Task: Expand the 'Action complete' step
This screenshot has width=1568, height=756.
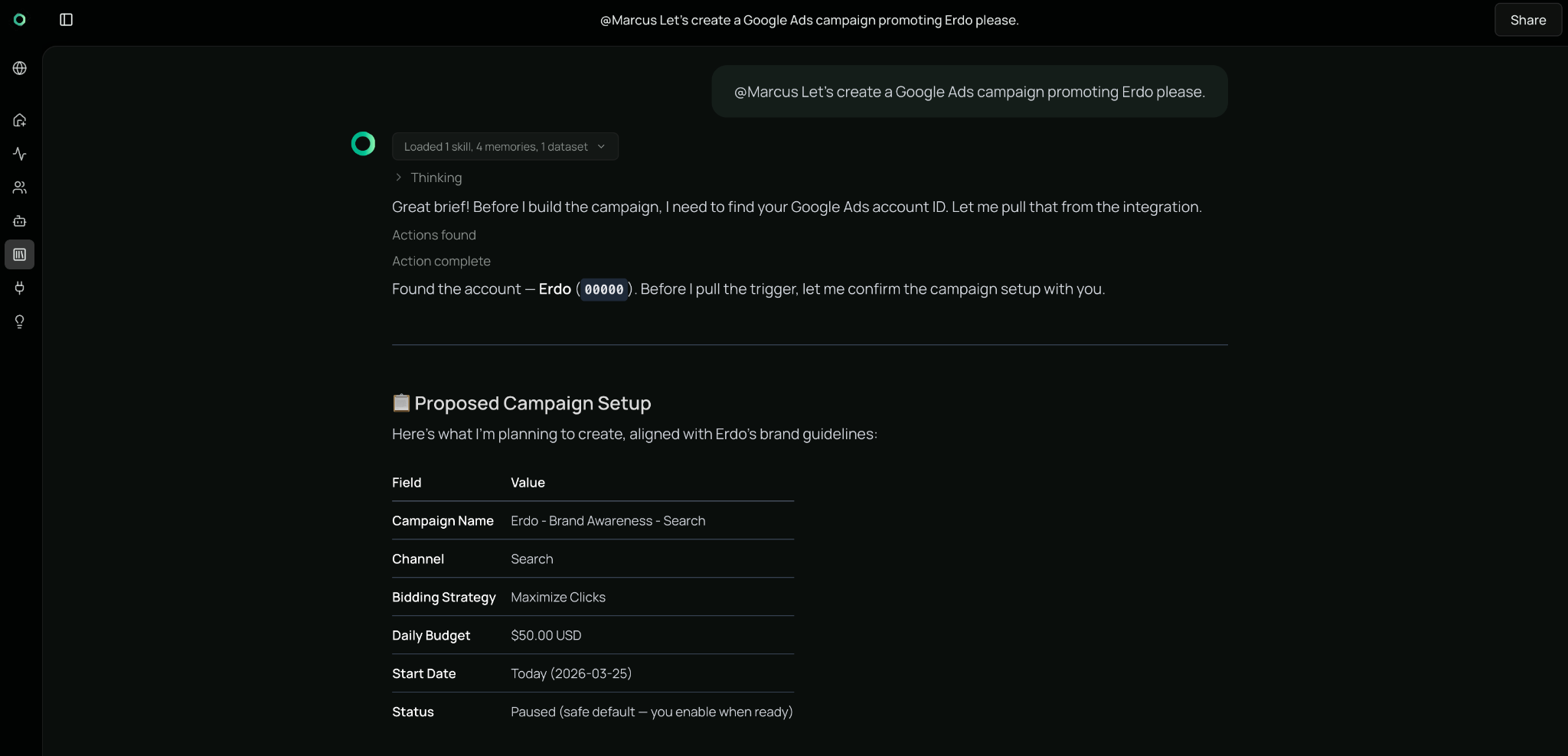Action: click(441, 261)
